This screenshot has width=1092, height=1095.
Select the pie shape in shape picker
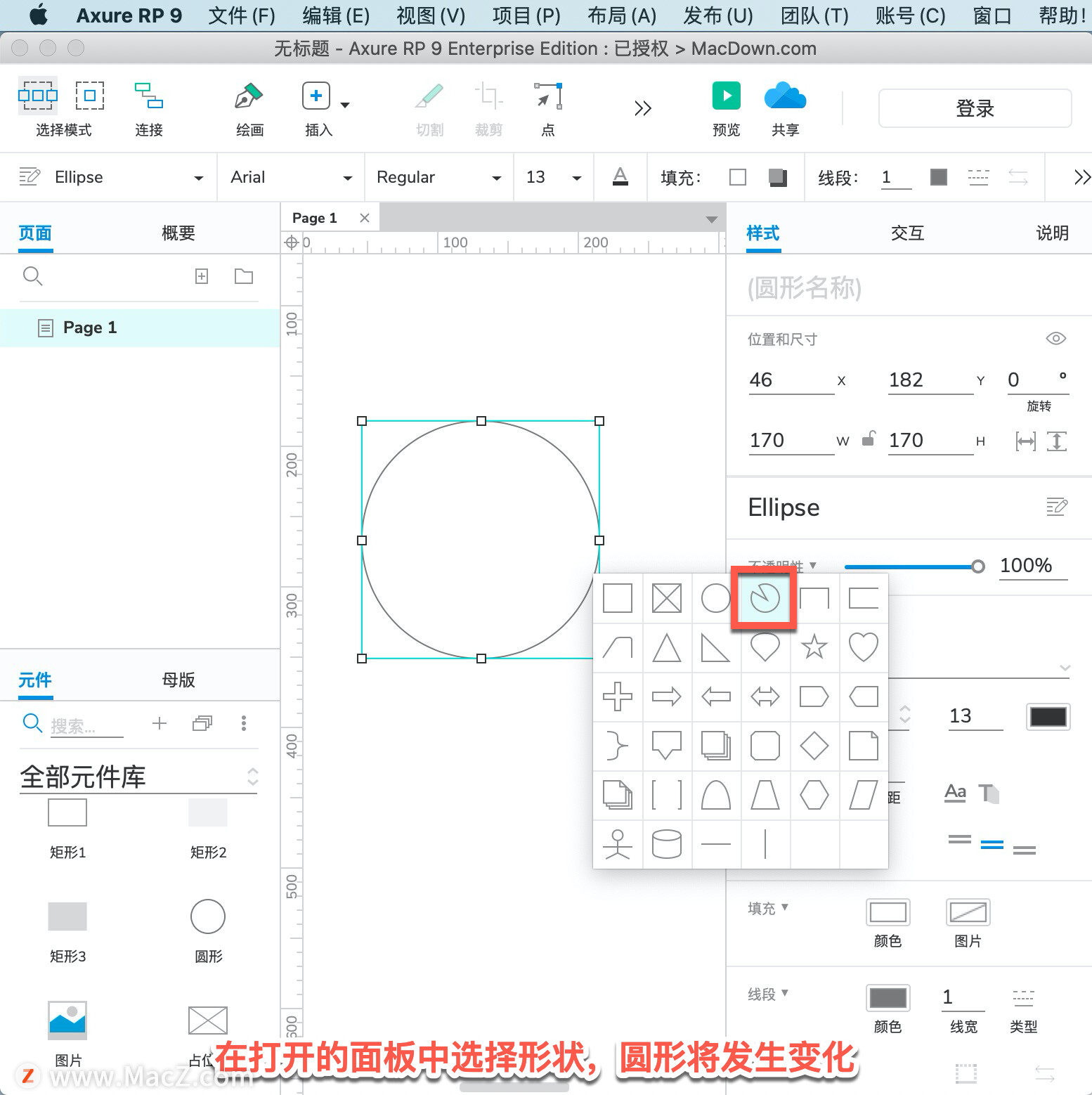tap(765, 598)
